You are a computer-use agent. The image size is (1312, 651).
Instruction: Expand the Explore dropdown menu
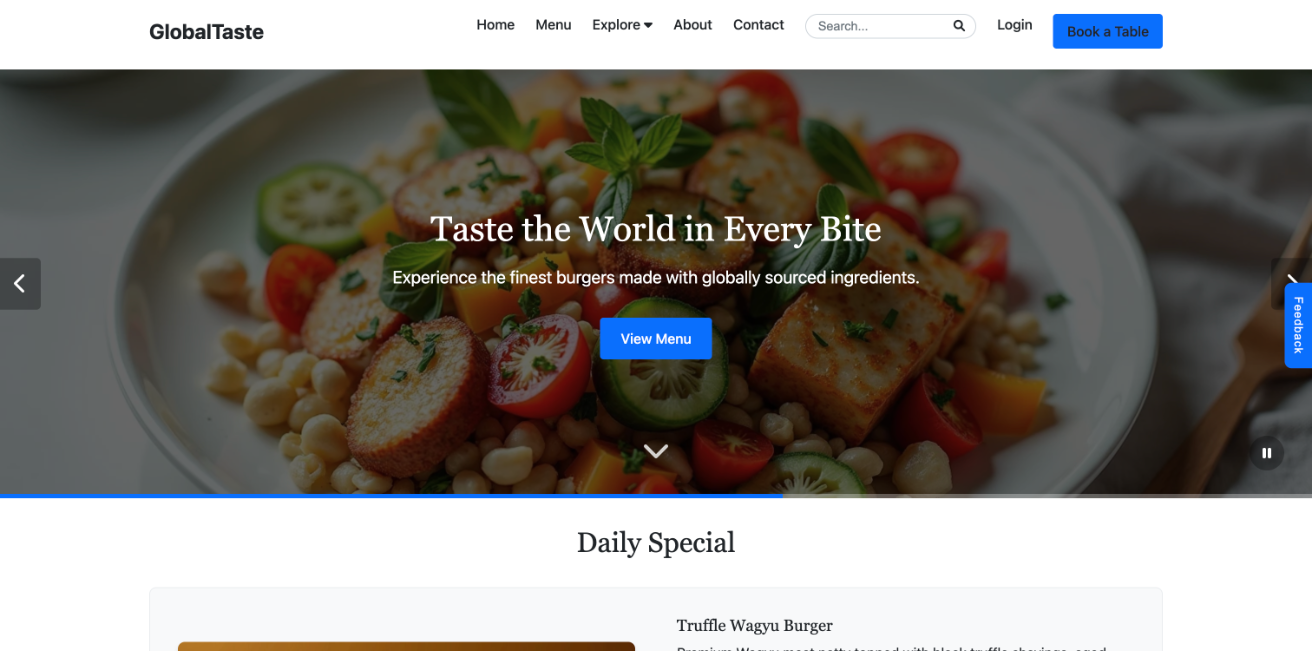tap(622, 25)
